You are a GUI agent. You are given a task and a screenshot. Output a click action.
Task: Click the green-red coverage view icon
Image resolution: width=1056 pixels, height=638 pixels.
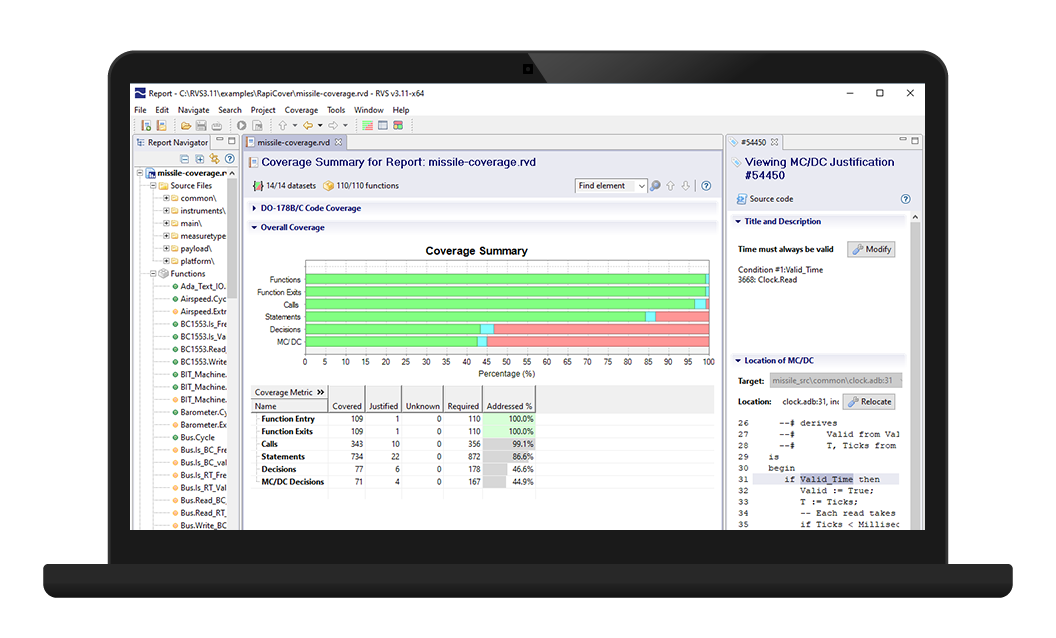[367, 125]
